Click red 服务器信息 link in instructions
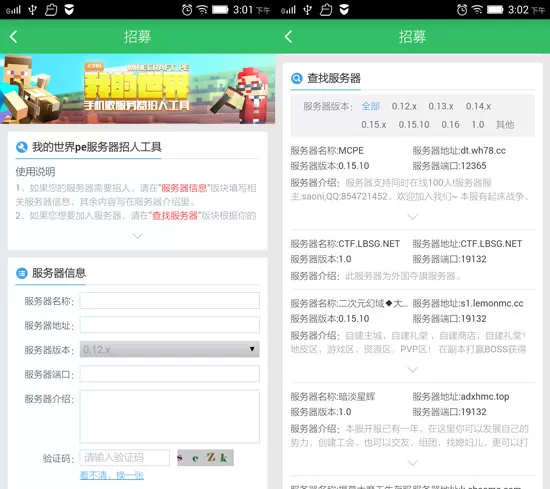The width and height of the screenshot is (550, 489). click(x=184, y=188)
